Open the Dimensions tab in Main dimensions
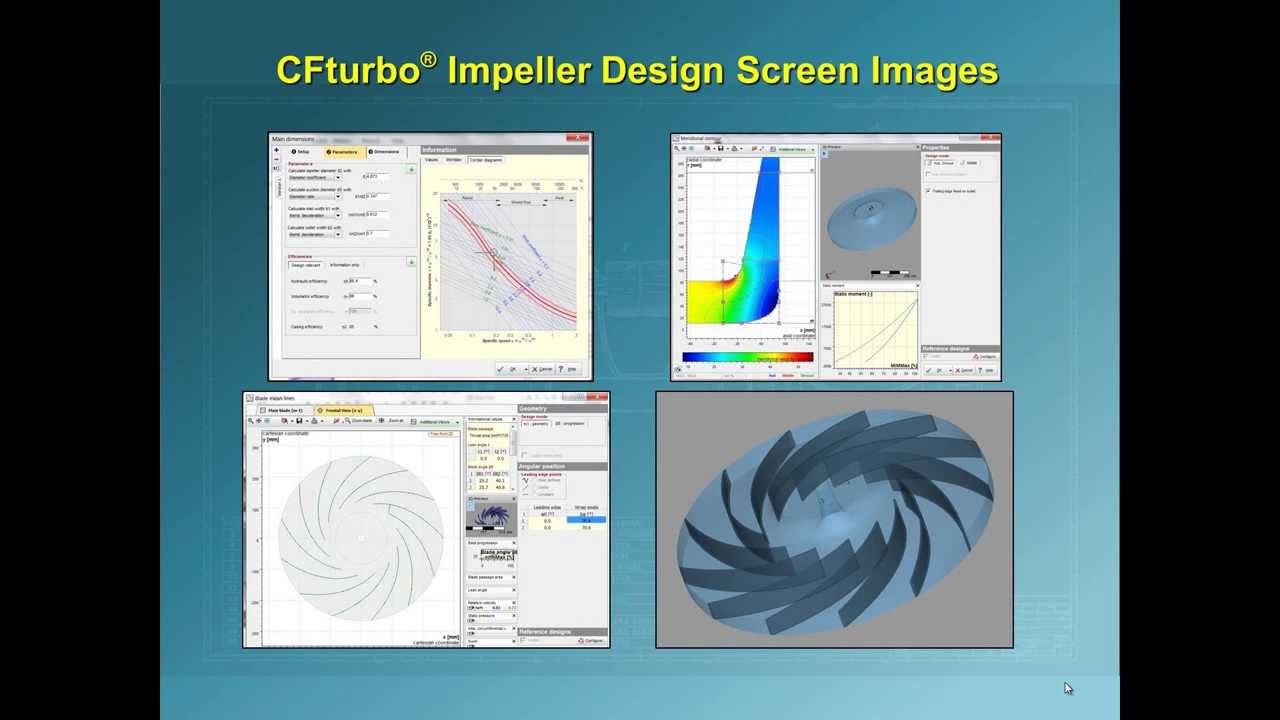Viewport: 1280px width, 720px height. (386, 152)
